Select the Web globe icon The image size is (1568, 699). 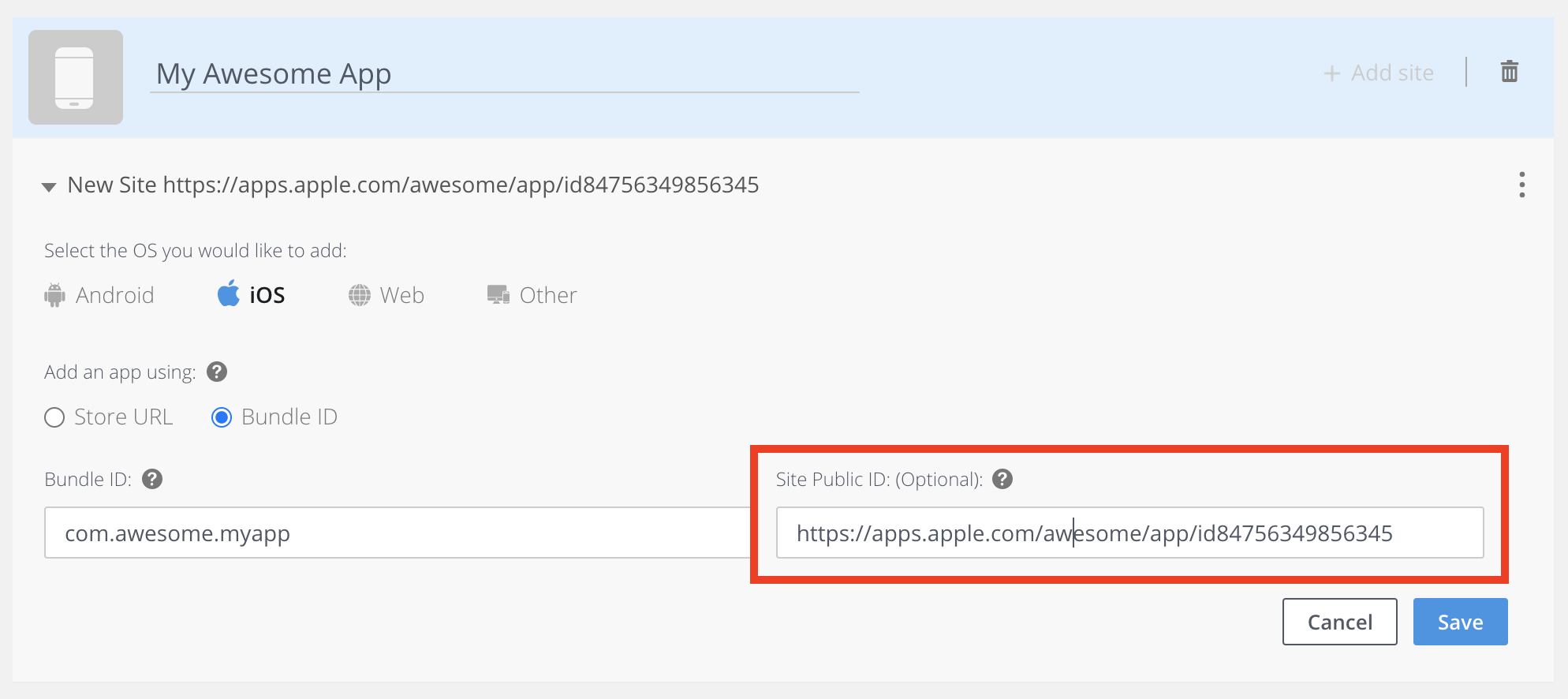point(360,295)
